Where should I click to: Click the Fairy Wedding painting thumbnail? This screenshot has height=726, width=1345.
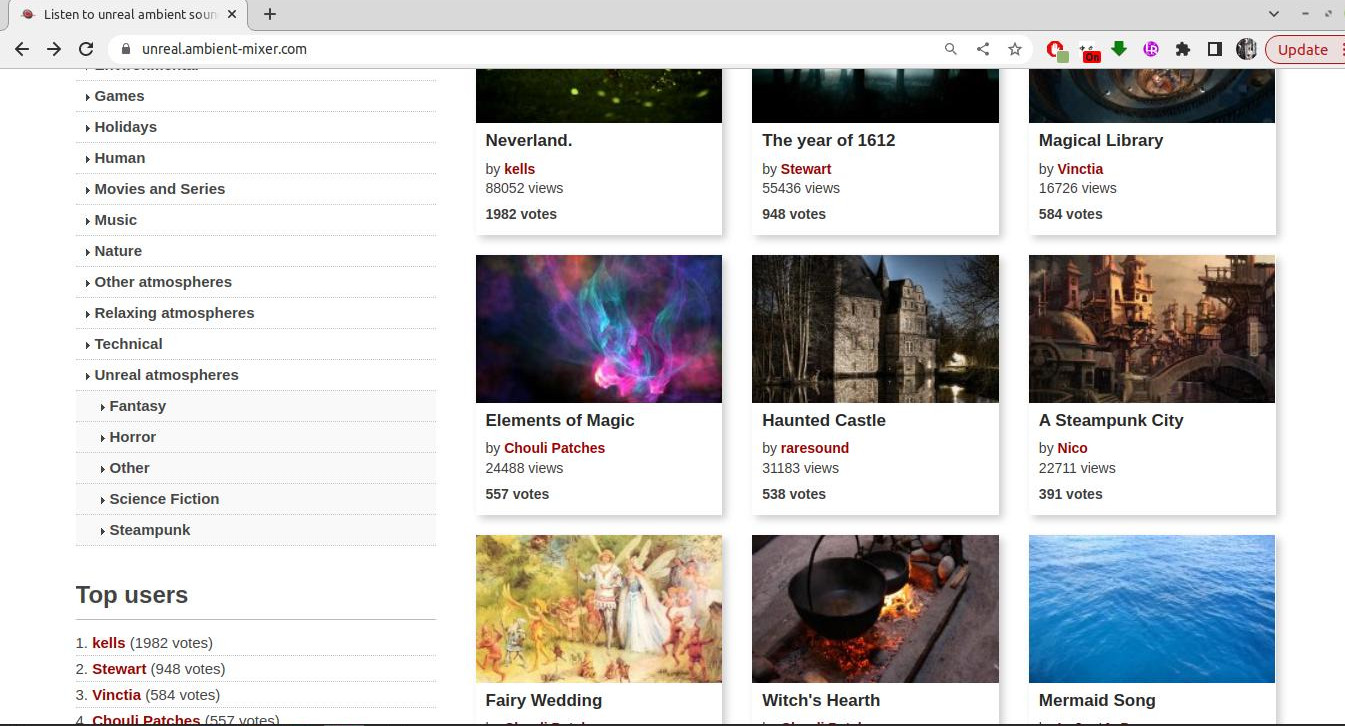tap(599, 609)
